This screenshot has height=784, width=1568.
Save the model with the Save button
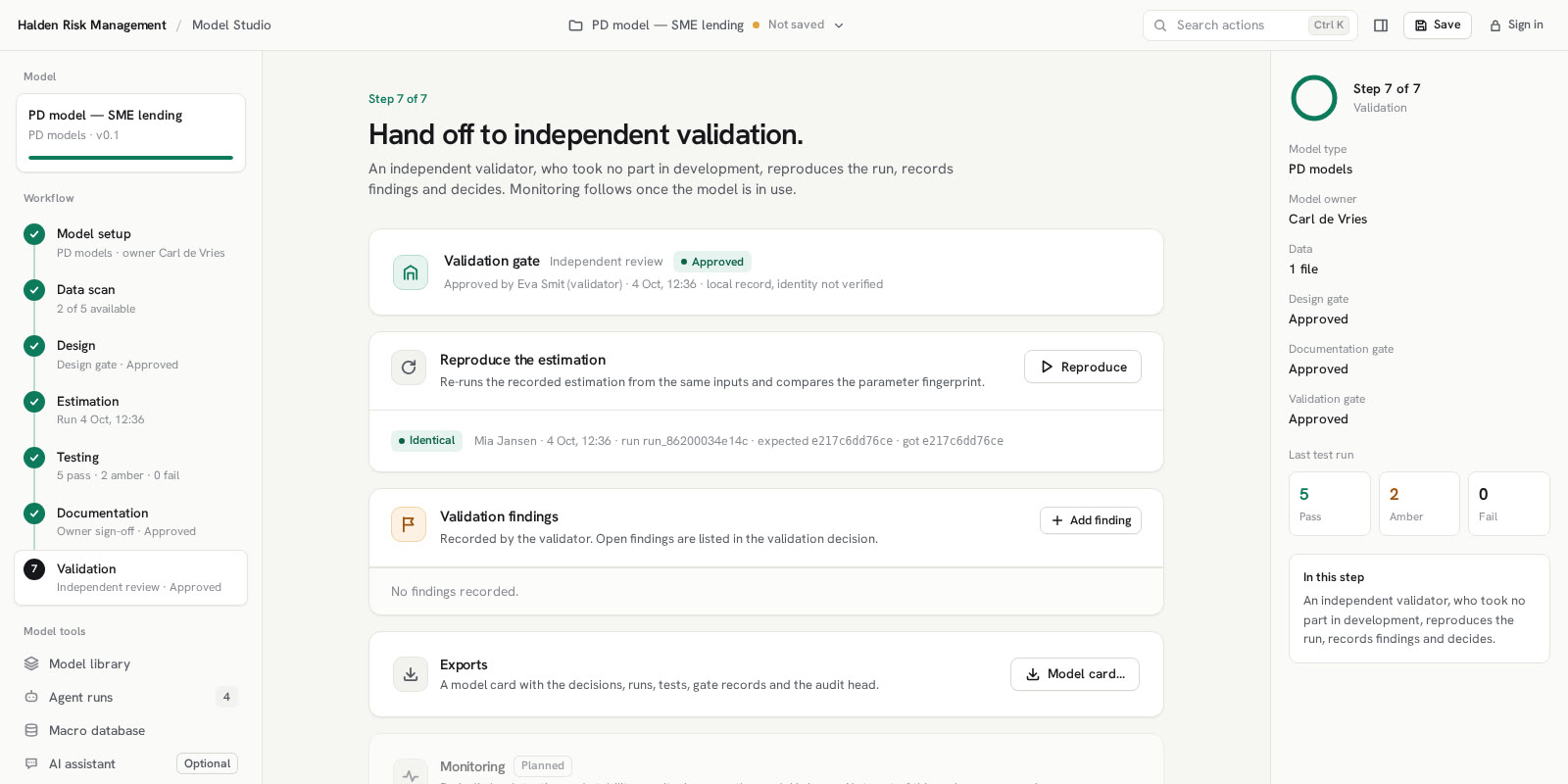[x=1437, y=25]
